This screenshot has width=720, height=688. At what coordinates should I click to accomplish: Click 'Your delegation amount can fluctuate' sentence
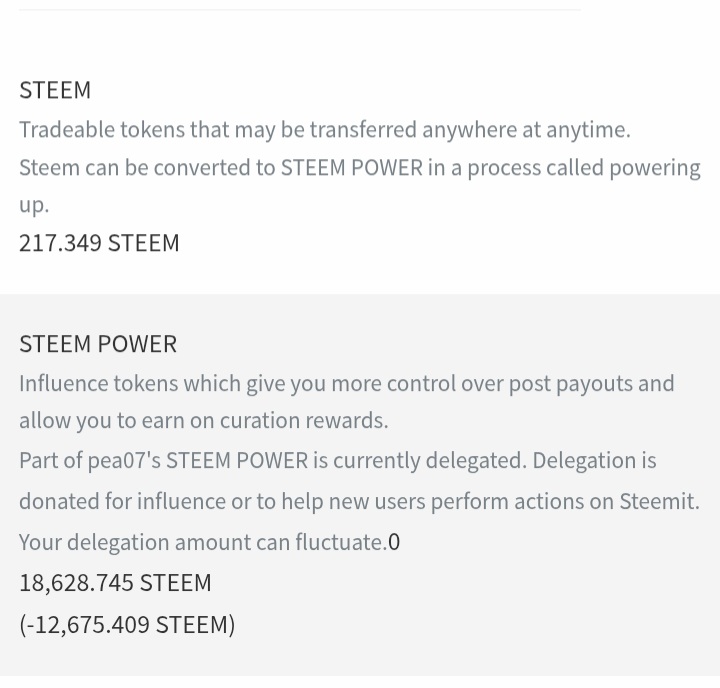pyautogui.click(x=203, y=542)
